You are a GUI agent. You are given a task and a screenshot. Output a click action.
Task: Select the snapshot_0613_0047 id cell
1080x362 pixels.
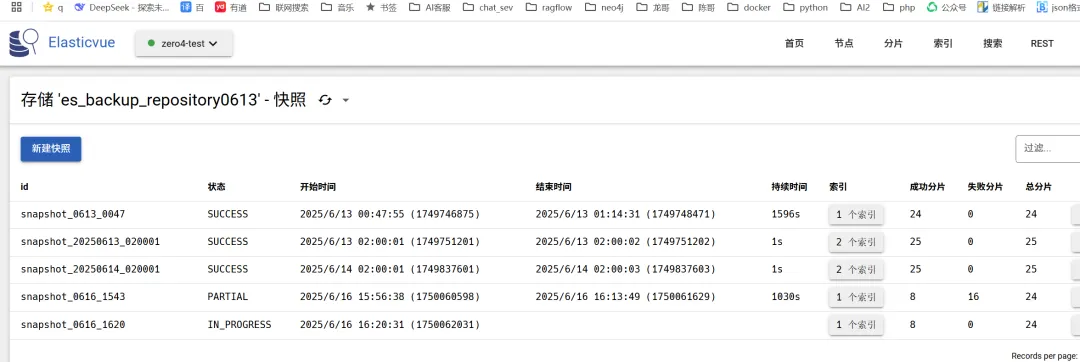[73, 215]
